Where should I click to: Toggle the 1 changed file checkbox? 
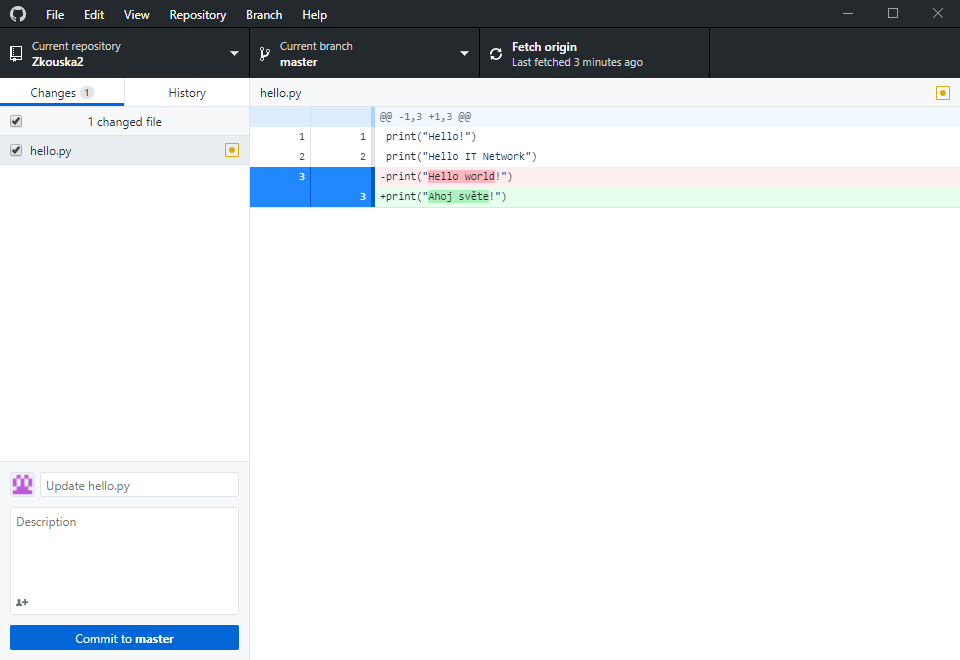[x=15, y=121]
